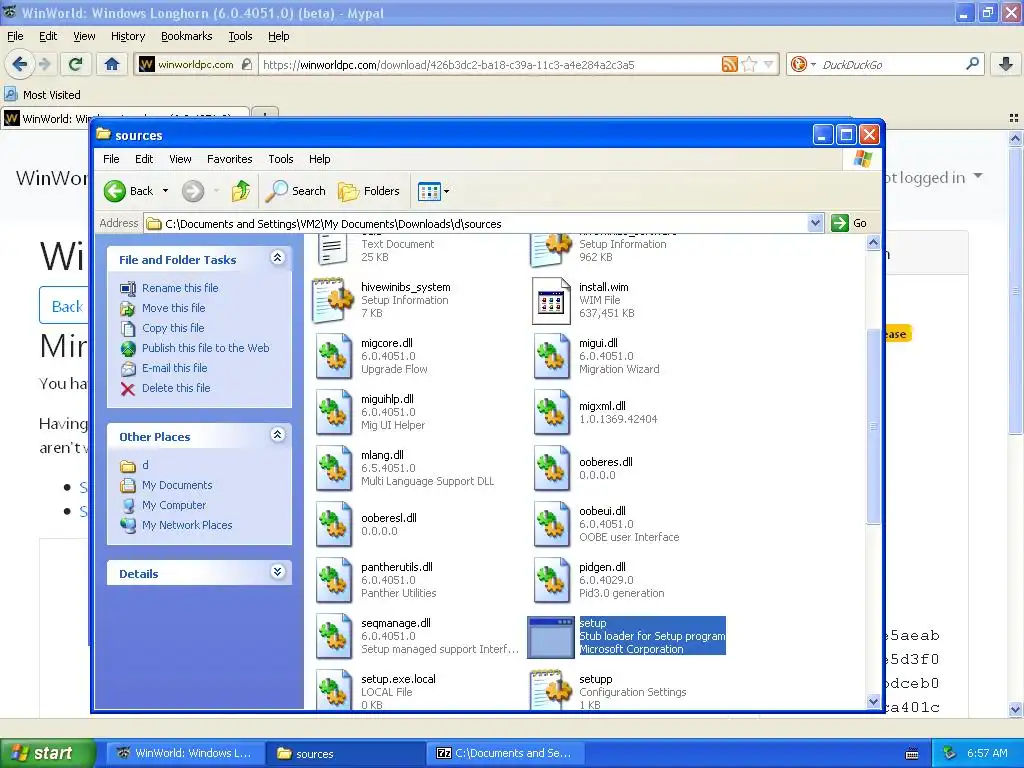Image resolution: width=1024 pixels, height=768 pixels.
Task: Click the Explorer file list scrollbar thumb
Action: point(873,426)
